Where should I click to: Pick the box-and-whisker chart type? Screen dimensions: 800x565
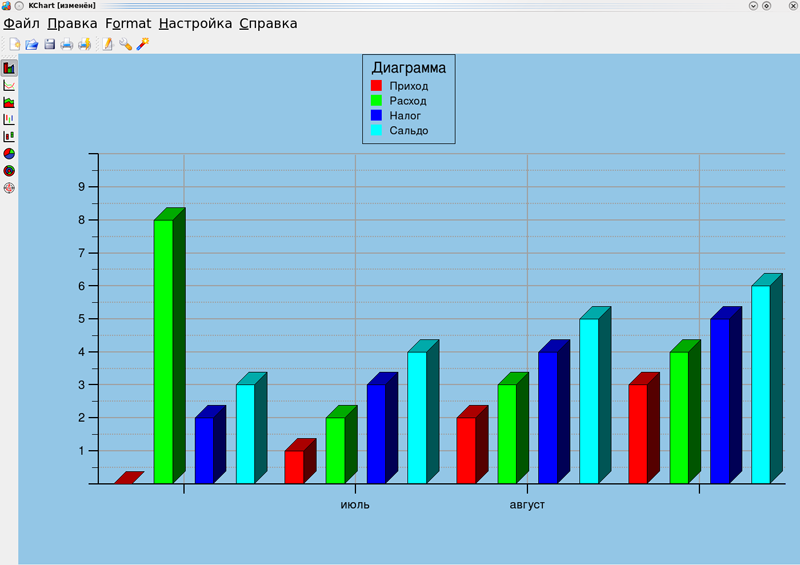pos(9,136)
